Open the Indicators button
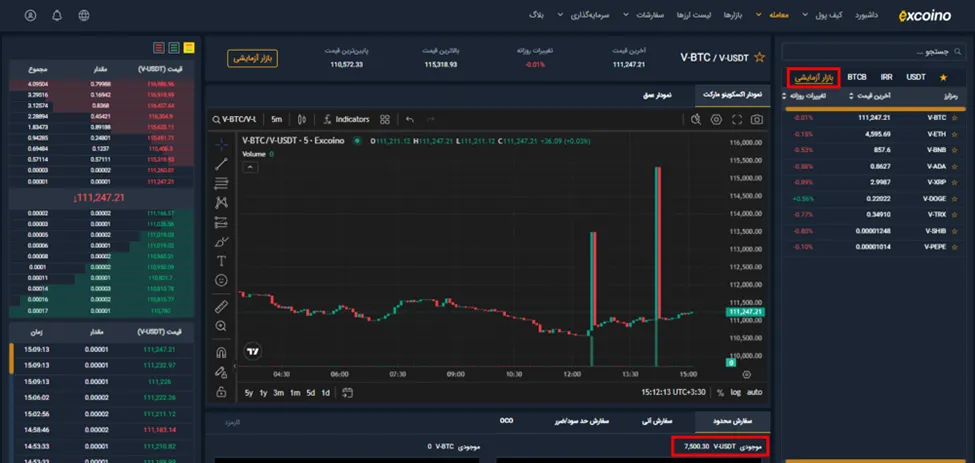This screenshot has height=463, width=975. [x=346, y=119]
